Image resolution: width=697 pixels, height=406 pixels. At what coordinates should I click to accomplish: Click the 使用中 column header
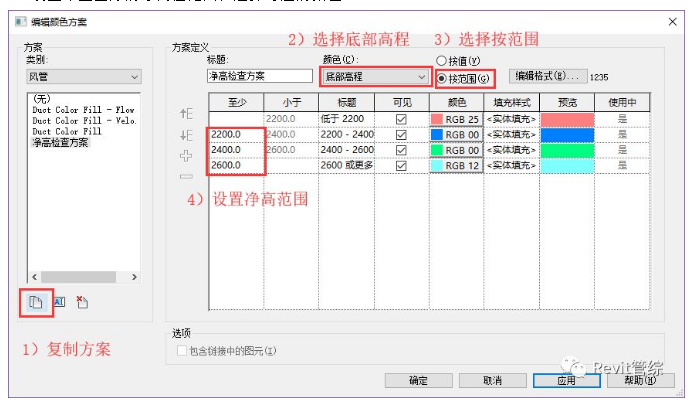point(622,103)
